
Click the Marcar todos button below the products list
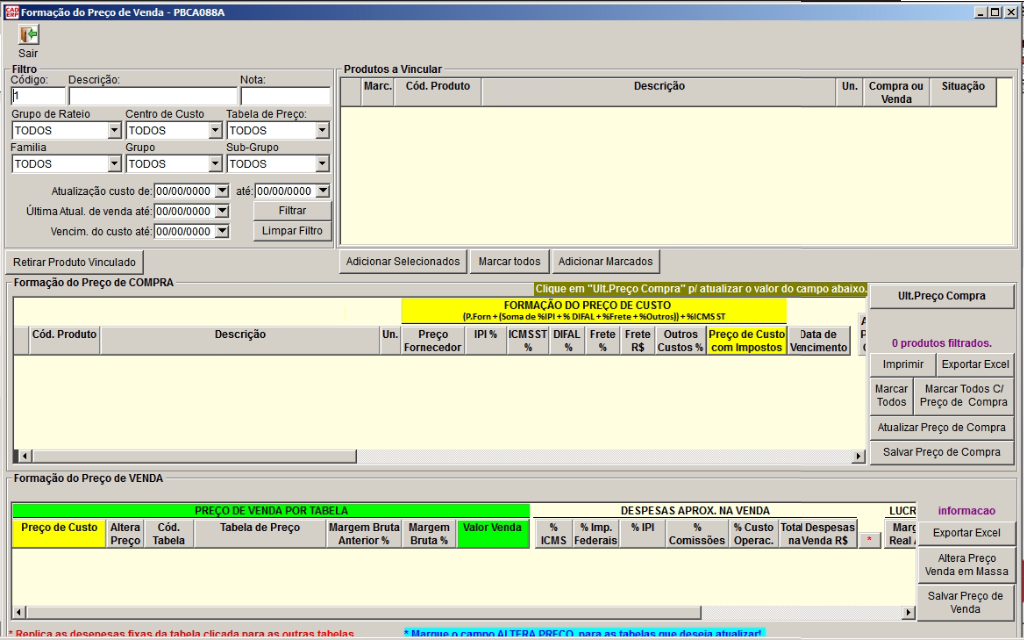(509, 261)
